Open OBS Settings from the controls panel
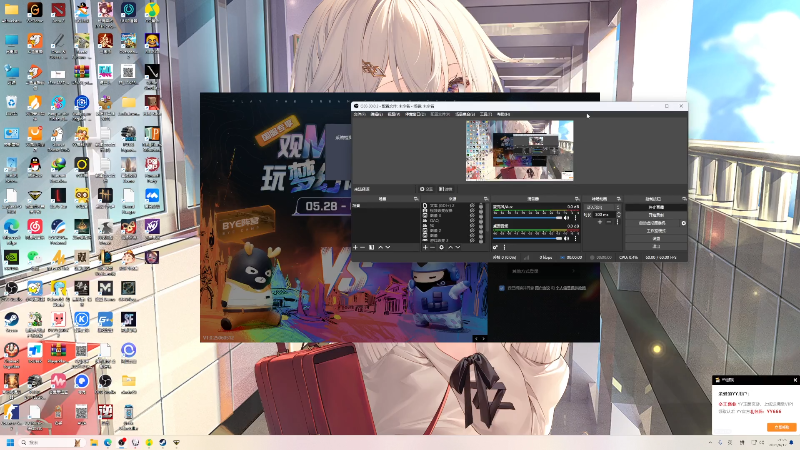The image size is (800, 450). pos(656,239)
